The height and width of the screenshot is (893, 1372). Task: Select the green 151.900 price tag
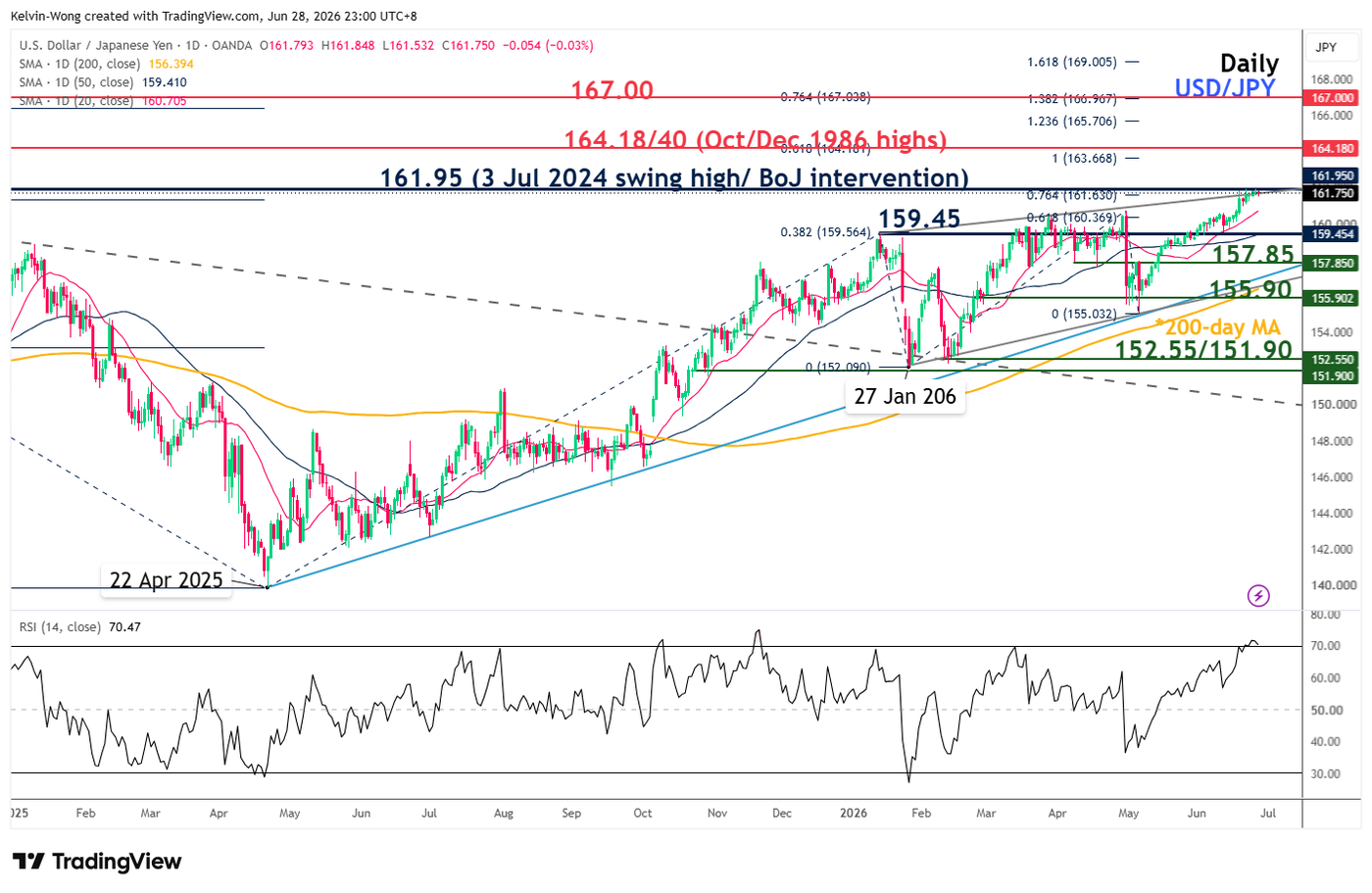pos(1333,376)
